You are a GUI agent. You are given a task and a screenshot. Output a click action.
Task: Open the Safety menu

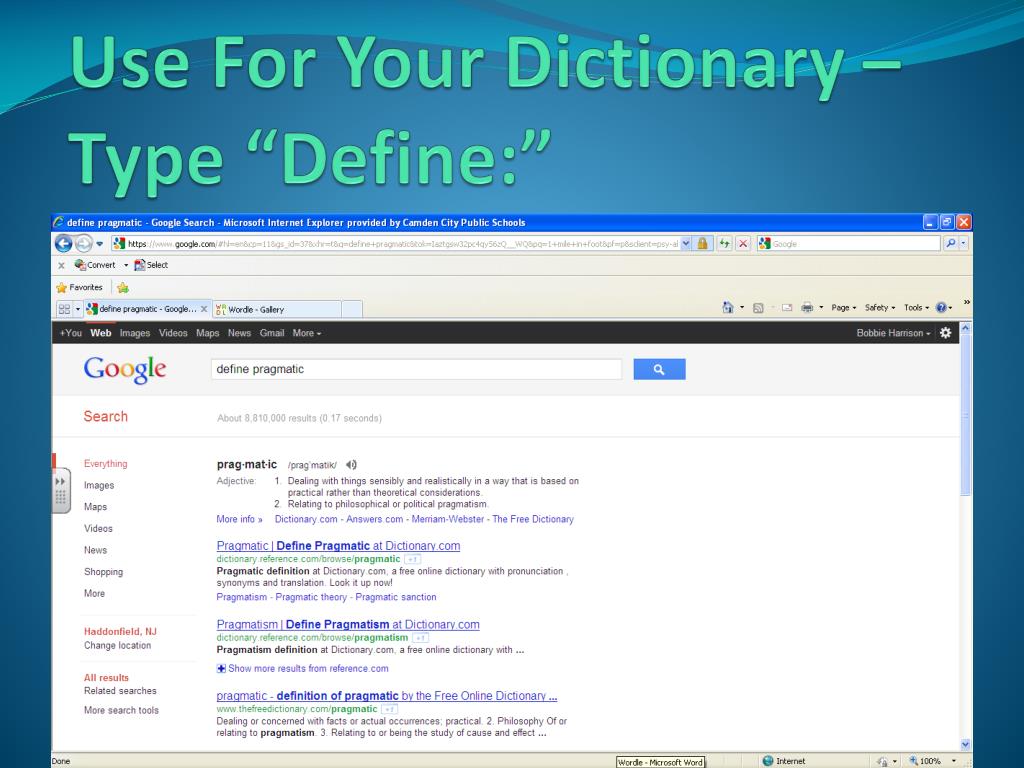coord(880,308)
